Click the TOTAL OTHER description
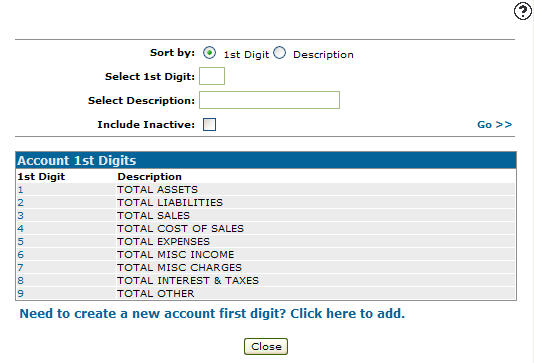 (156, 293)
